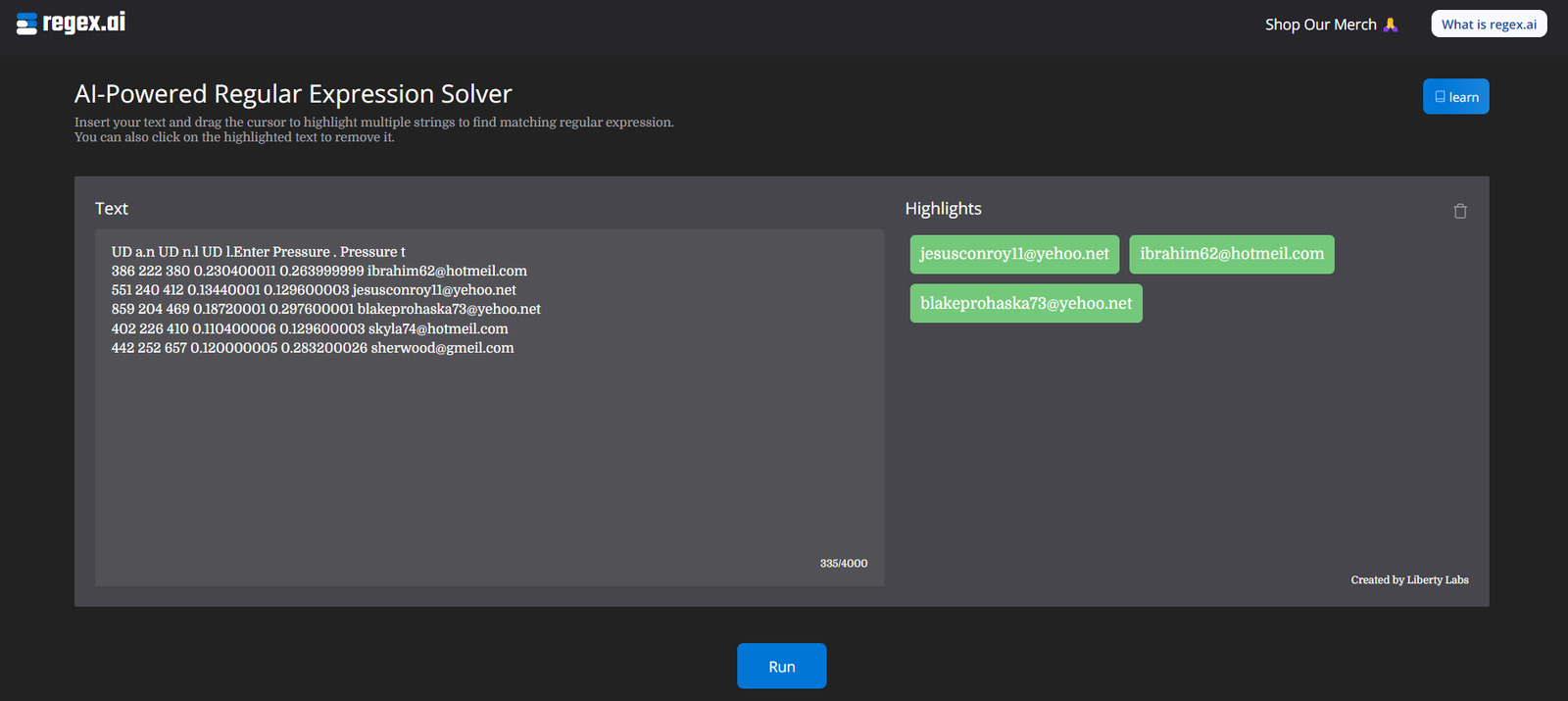Click the regex.ai logo icon
This screenshot has height=701, width=1568.
click(x=26, y=24)
